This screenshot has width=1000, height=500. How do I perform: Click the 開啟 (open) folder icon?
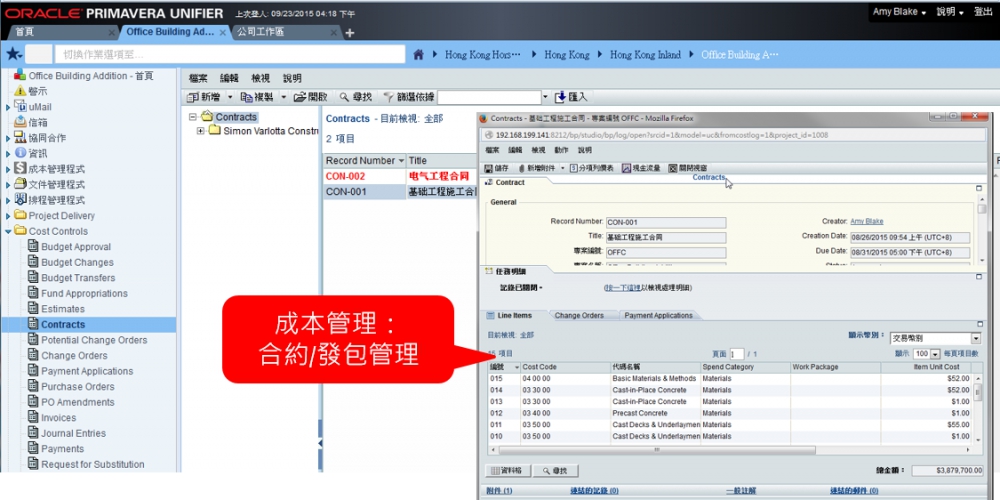(300, 97)
